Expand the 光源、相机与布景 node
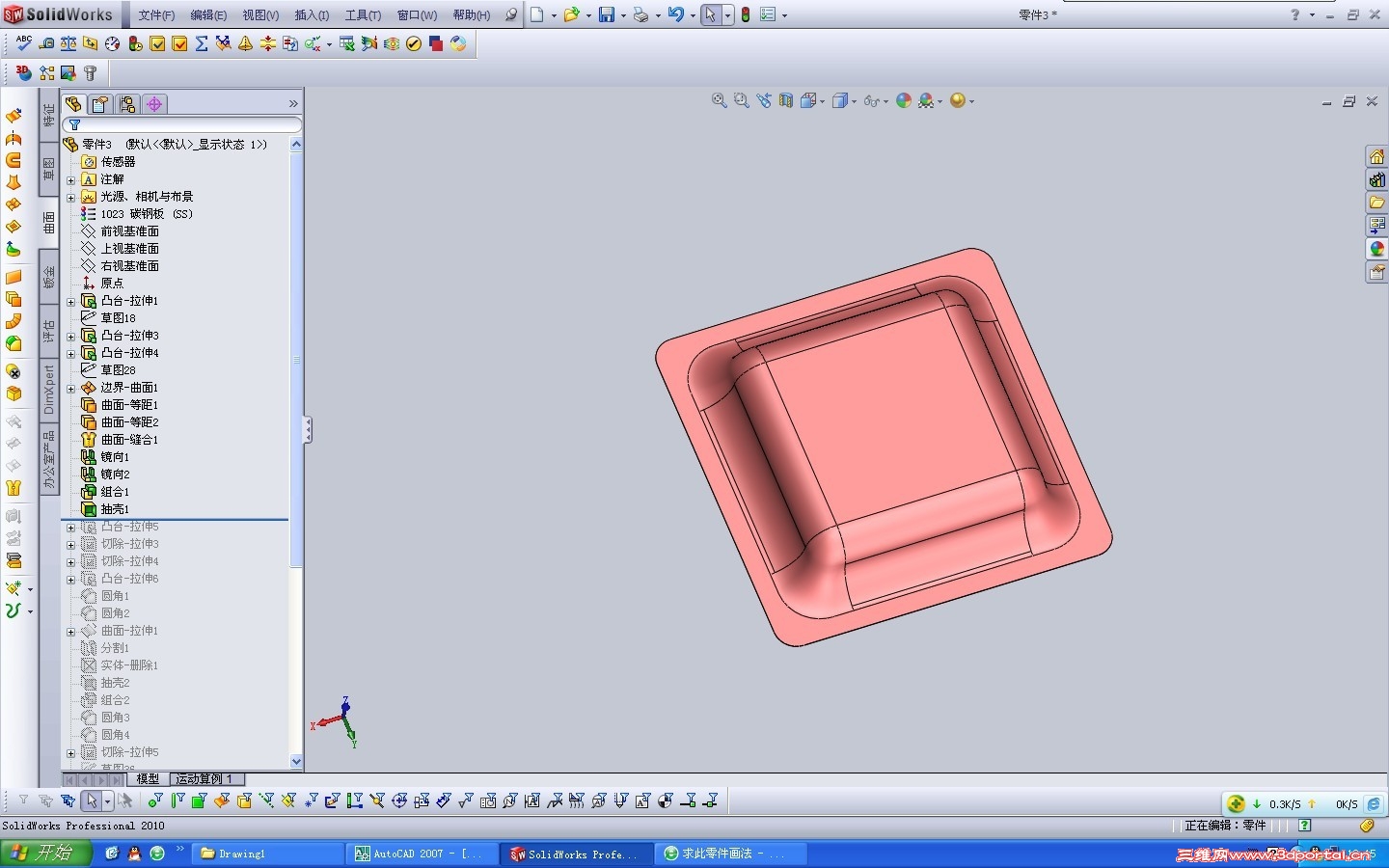Image resolution: width=1389 pixels, height=868 pixels. point(70,197)
